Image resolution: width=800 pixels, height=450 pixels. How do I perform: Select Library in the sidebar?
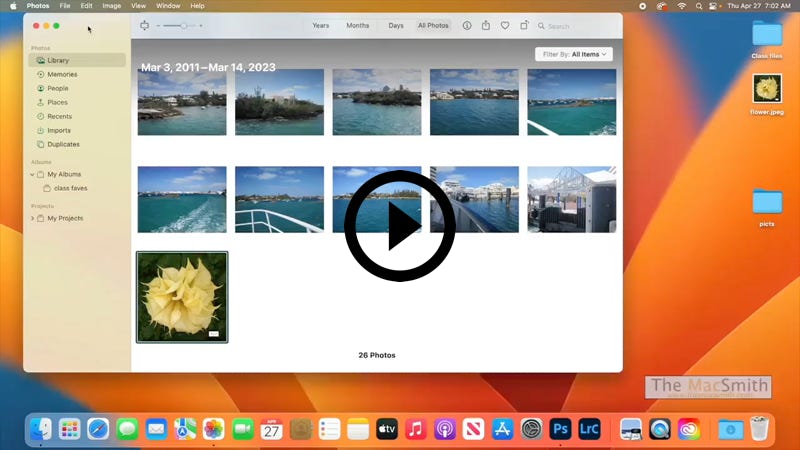77,60
